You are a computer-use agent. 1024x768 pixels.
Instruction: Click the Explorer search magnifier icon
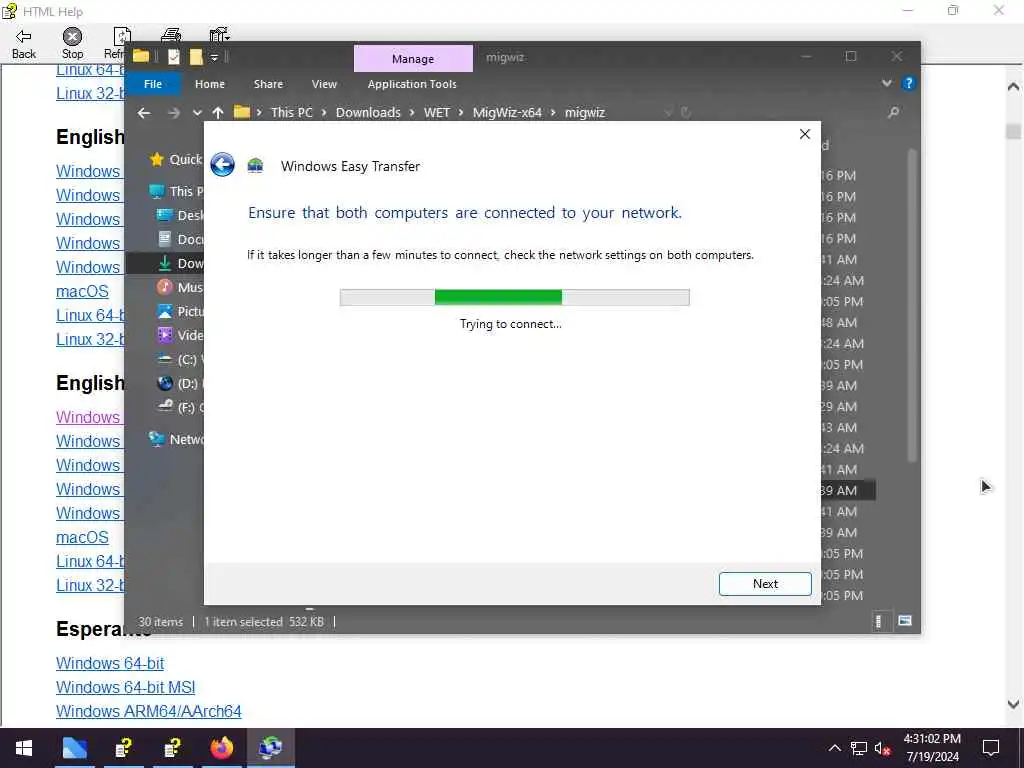(893, 113)
